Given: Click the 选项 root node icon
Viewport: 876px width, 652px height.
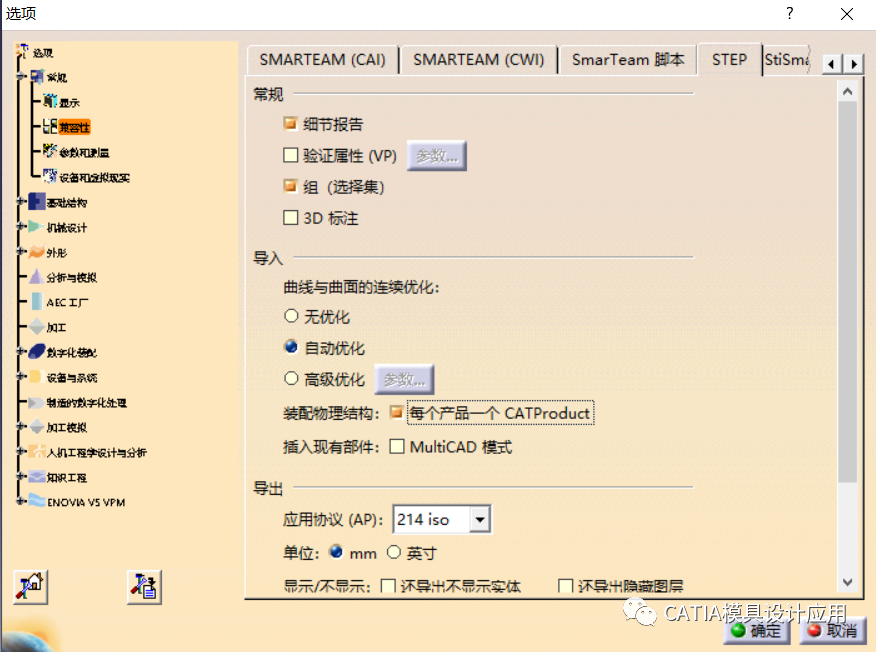Looking at the screenshot, I should 22,51.
